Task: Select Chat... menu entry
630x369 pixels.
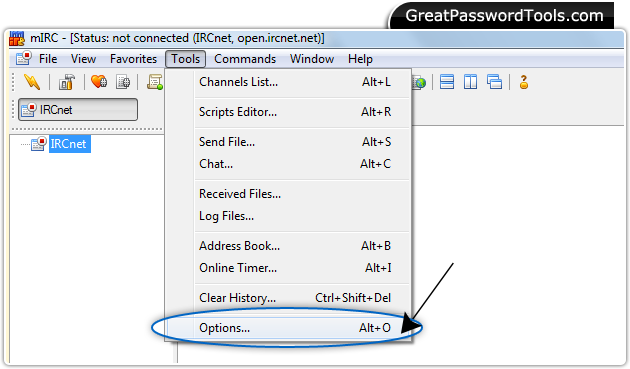Action: click(x=288, y=164)
